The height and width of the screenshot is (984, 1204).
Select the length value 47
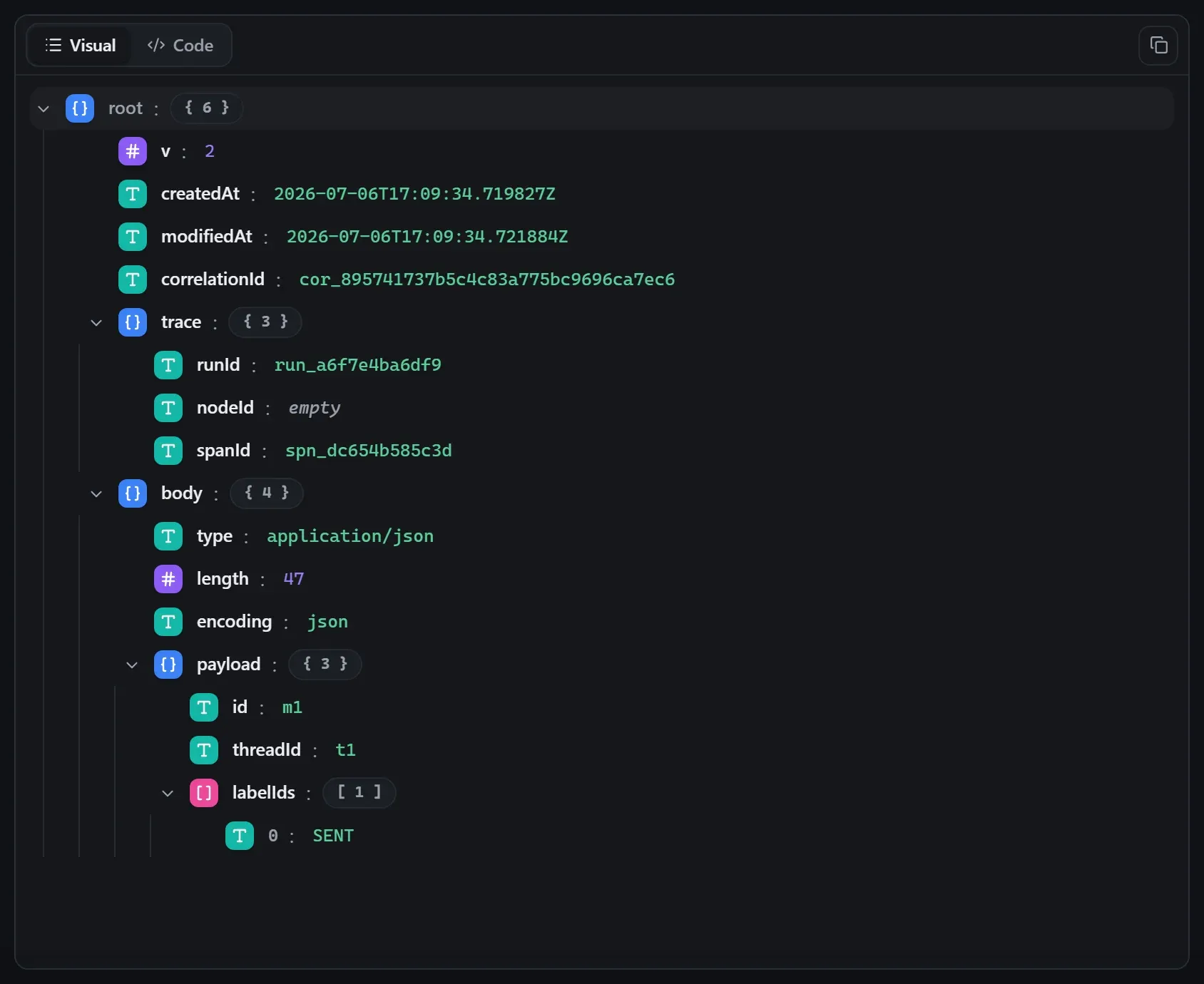pos(294,579)
